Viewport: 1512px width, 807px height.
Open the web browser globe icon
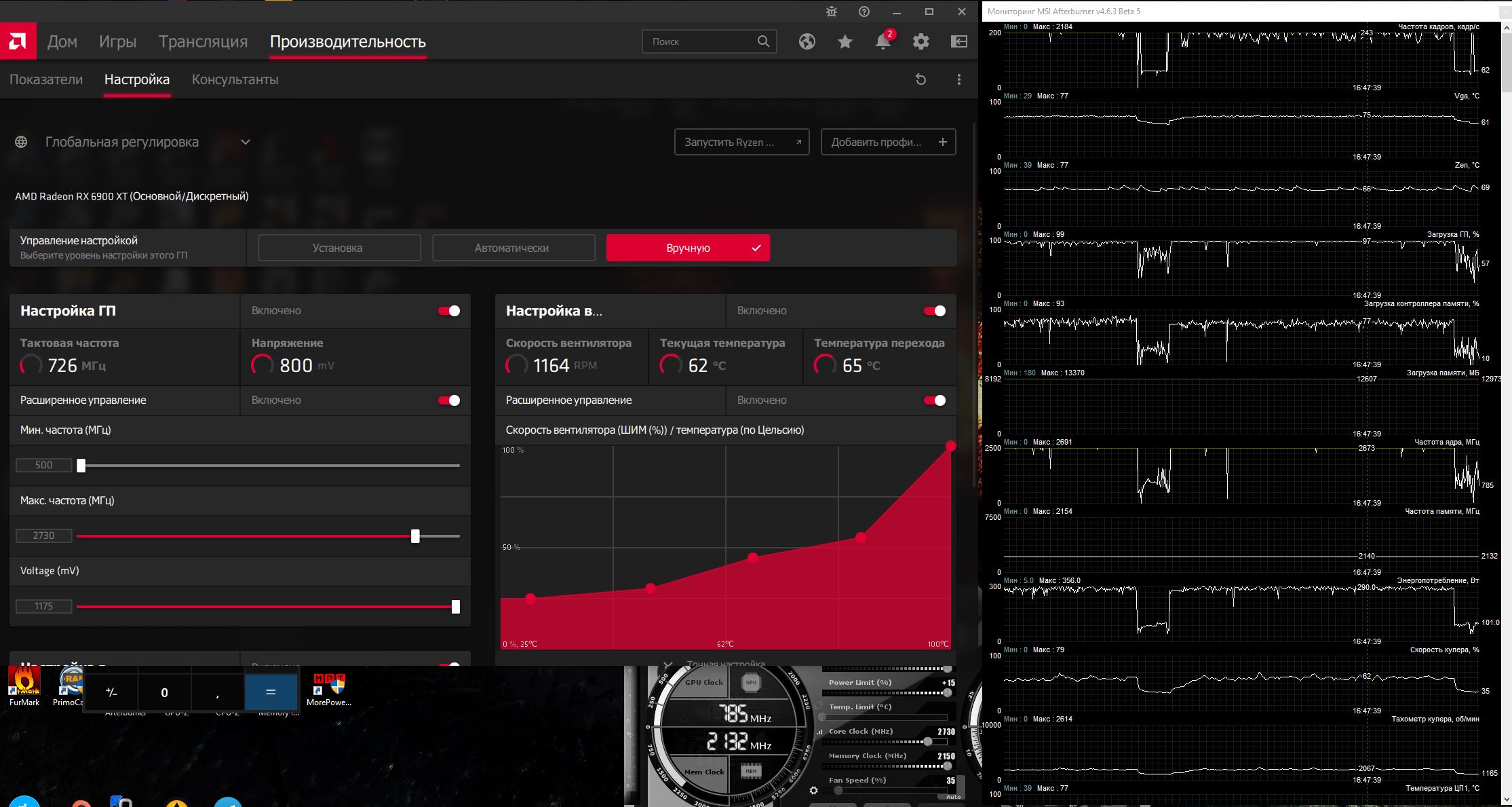tap(807, 41)
